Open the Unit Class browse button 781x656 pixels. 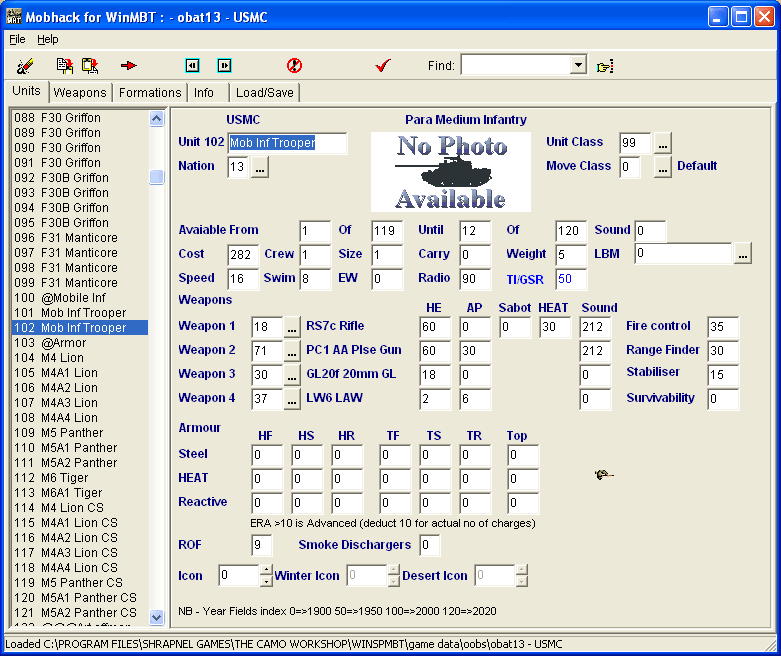point(663,143)
